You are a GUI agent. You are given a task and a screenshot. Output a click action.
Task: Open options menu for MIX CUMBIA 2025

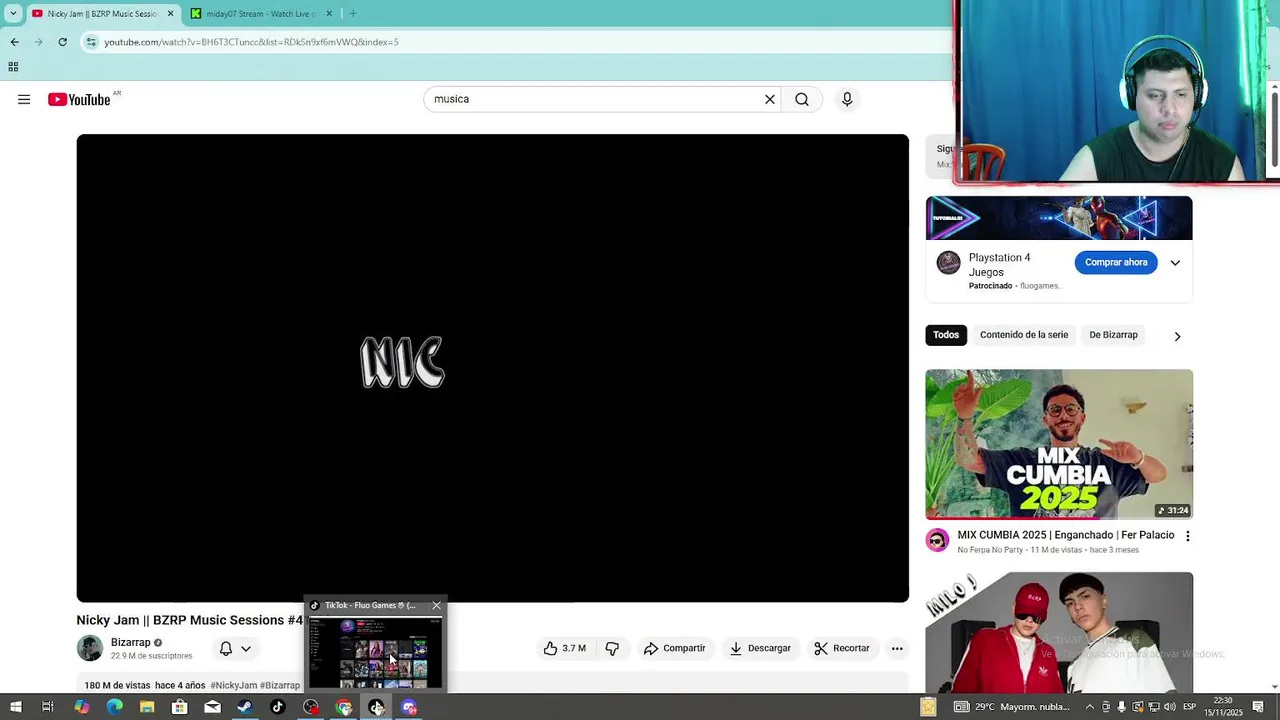click(x=1187, y=536)
